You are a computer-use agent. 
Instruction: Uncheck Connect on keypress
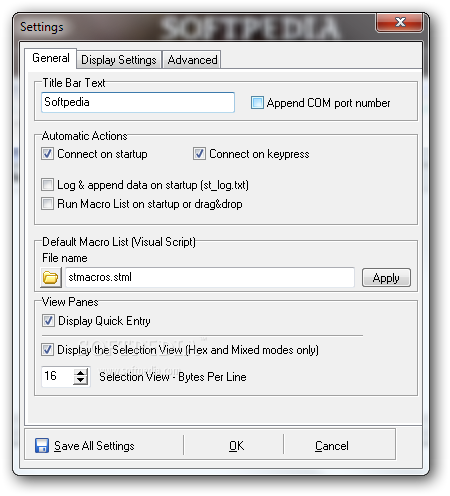[x=199, y=154]
